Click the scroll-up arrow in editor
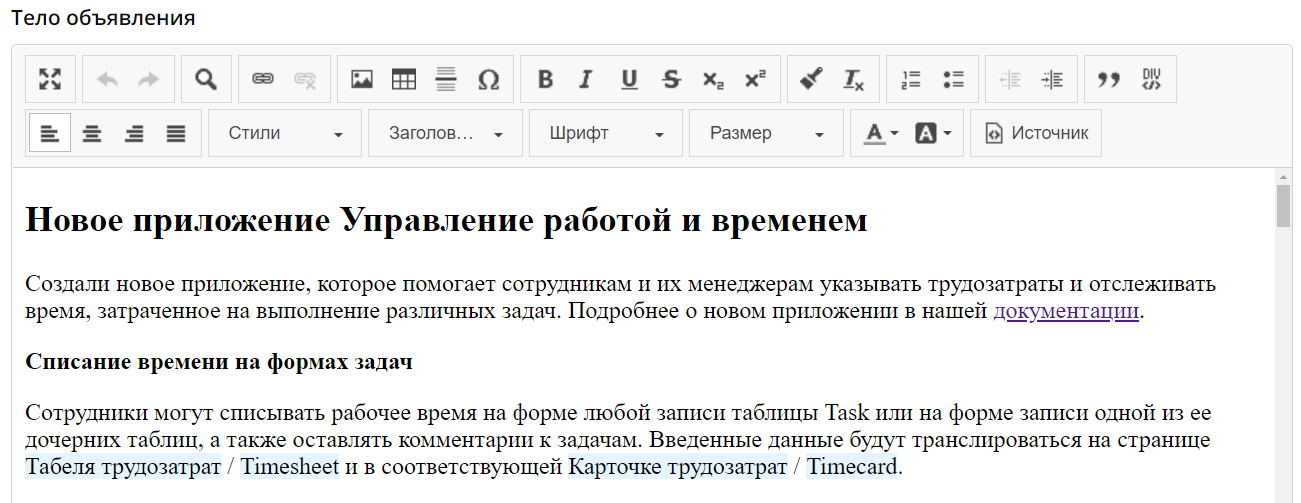 (x=1283, y=177)
